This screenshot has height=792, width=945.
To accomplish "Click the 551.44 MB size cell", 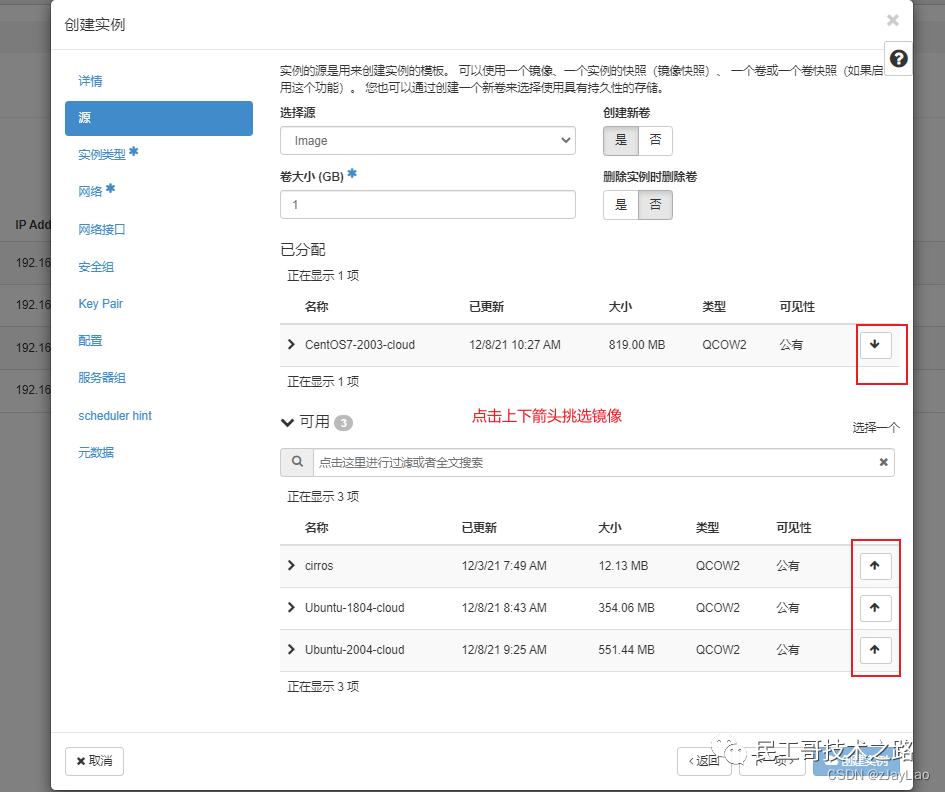I will [626, 650].
